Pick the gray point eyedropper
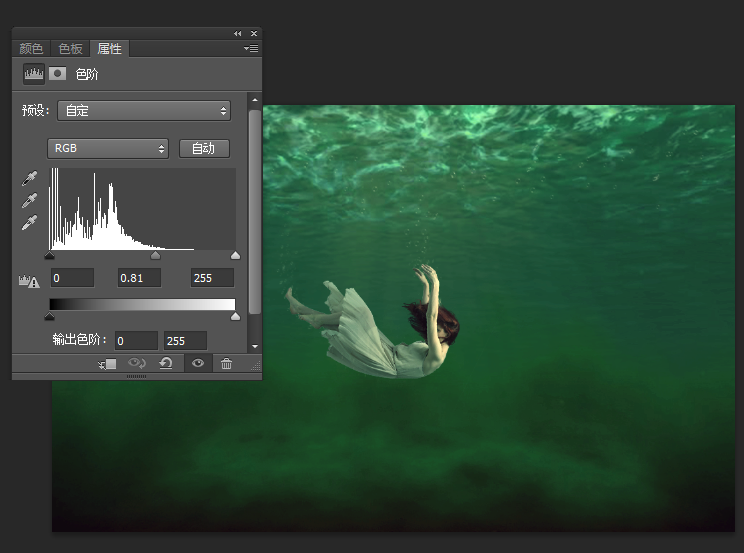The width and height of the screenshot is (744, 553). [29, 201]
